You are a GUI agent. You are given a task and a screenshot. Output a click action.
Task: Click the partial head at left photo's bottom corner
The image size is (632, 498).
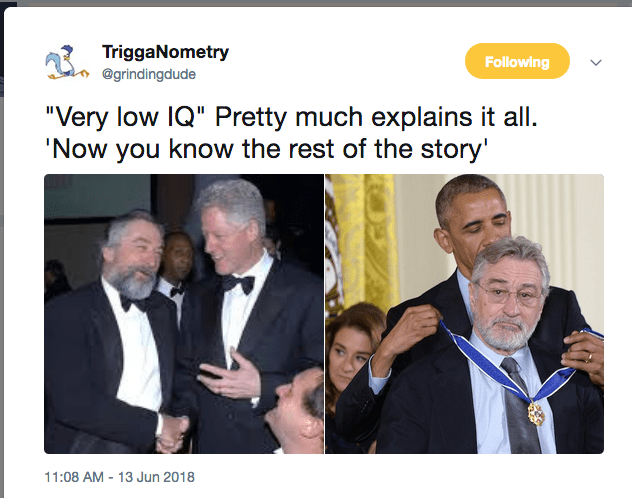pos(301,410)
